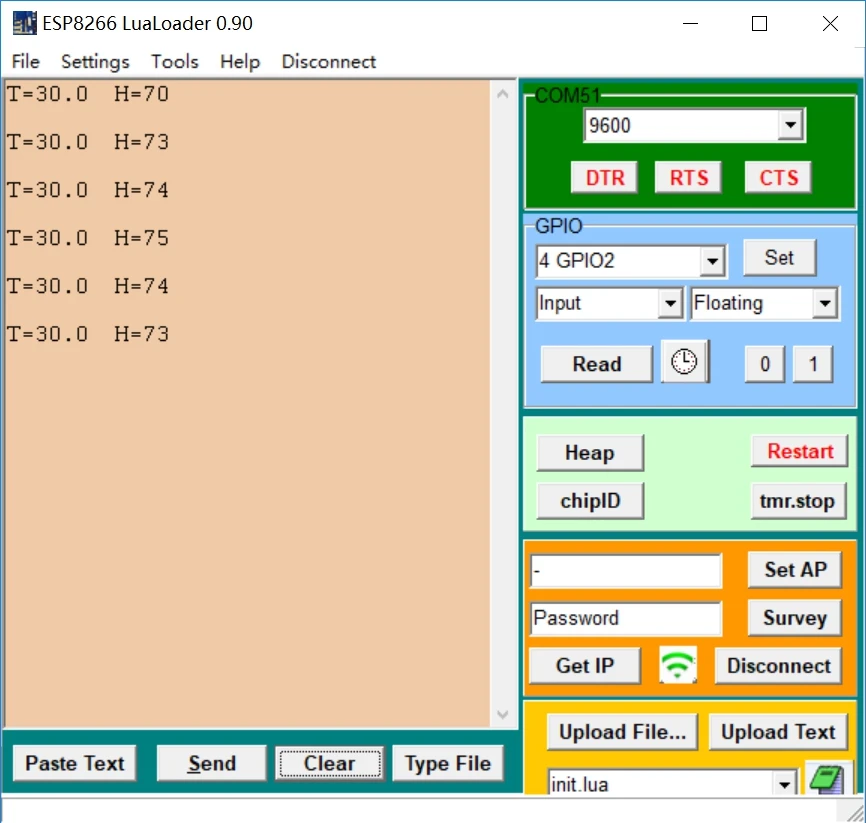Click the red Restart button
Viewport: 866px width, 823px height.
[x=800, y=451]
